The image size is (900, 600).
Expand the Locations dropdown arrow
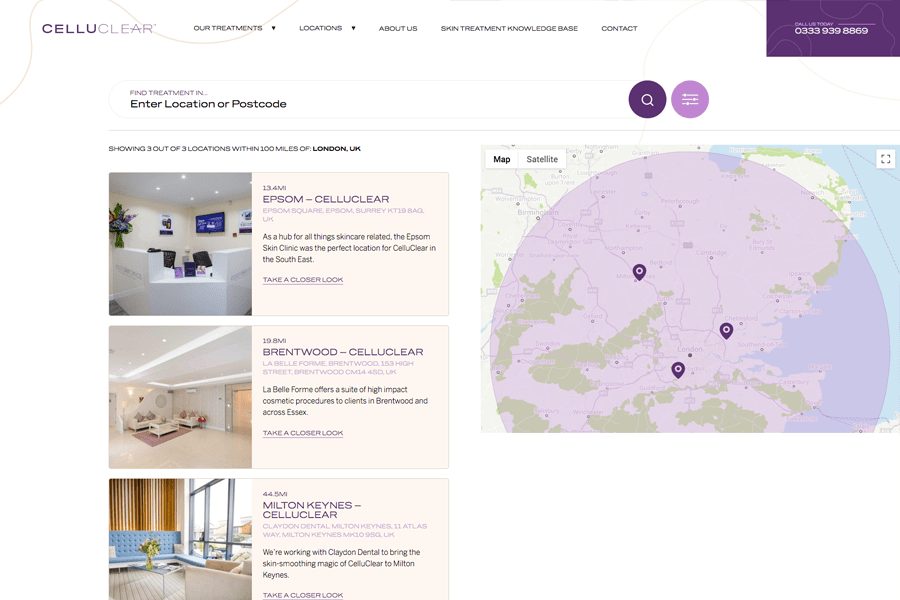[353, 28]
